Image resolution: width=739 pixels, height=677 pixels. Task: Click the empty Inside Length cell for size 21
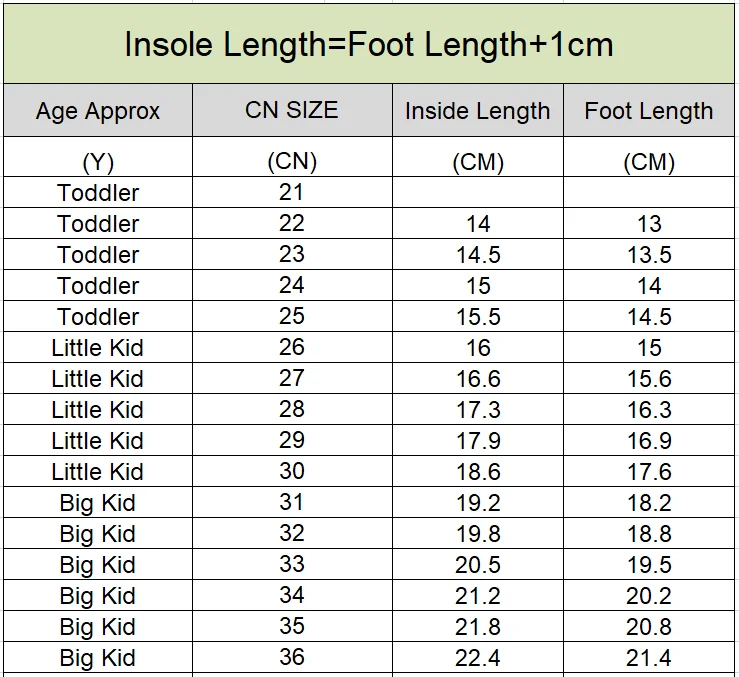[x=477, y=192]
